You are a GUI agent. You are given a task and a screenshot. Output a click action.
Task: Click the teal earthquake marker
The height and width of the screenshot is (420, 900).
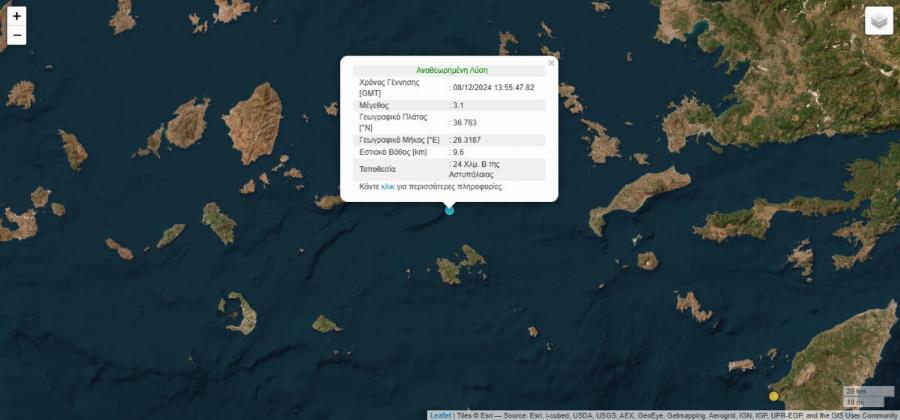[x=449, y=210]
